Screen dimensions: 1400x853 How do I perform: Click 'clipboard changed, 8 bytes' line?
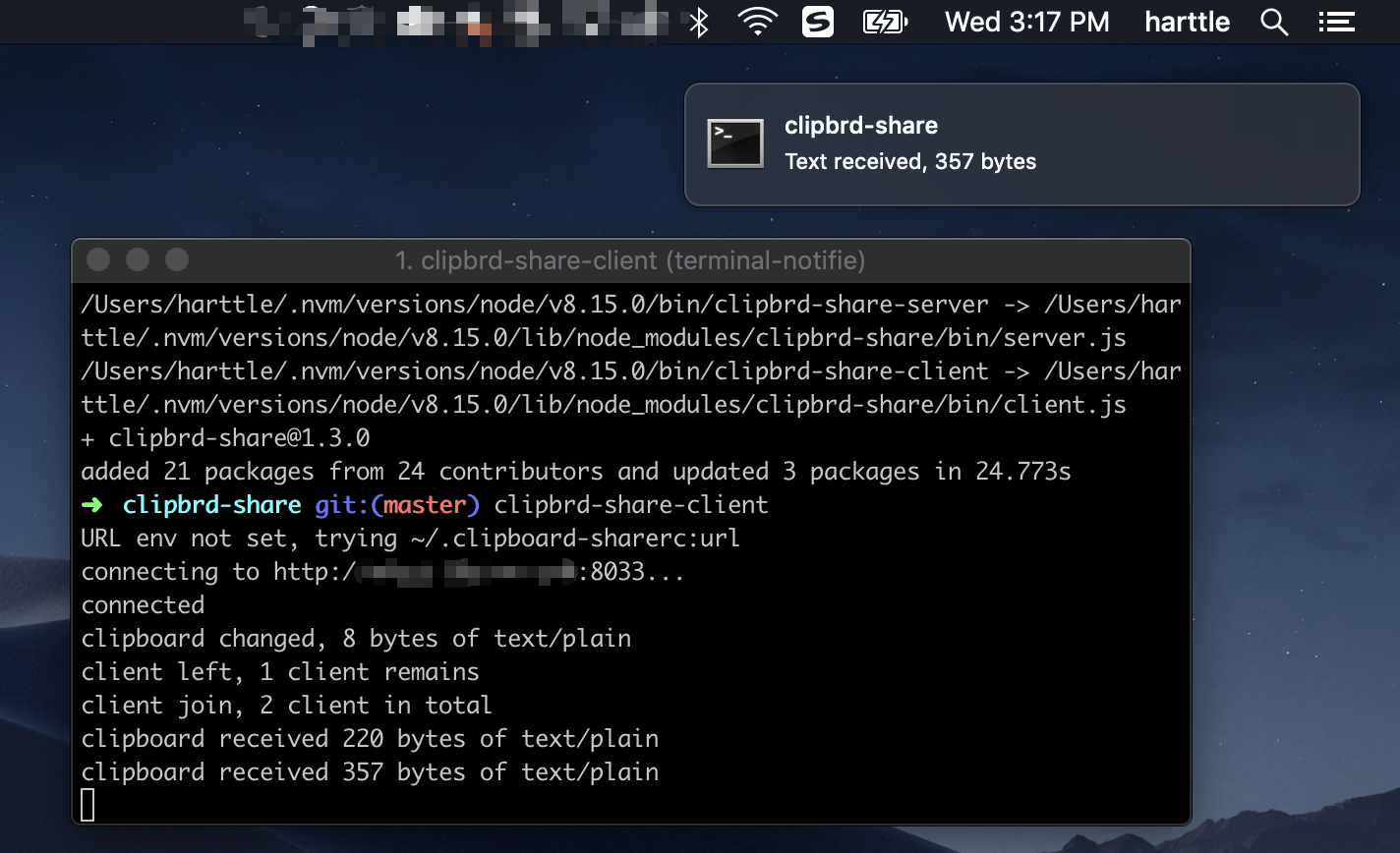pos(356,639)
